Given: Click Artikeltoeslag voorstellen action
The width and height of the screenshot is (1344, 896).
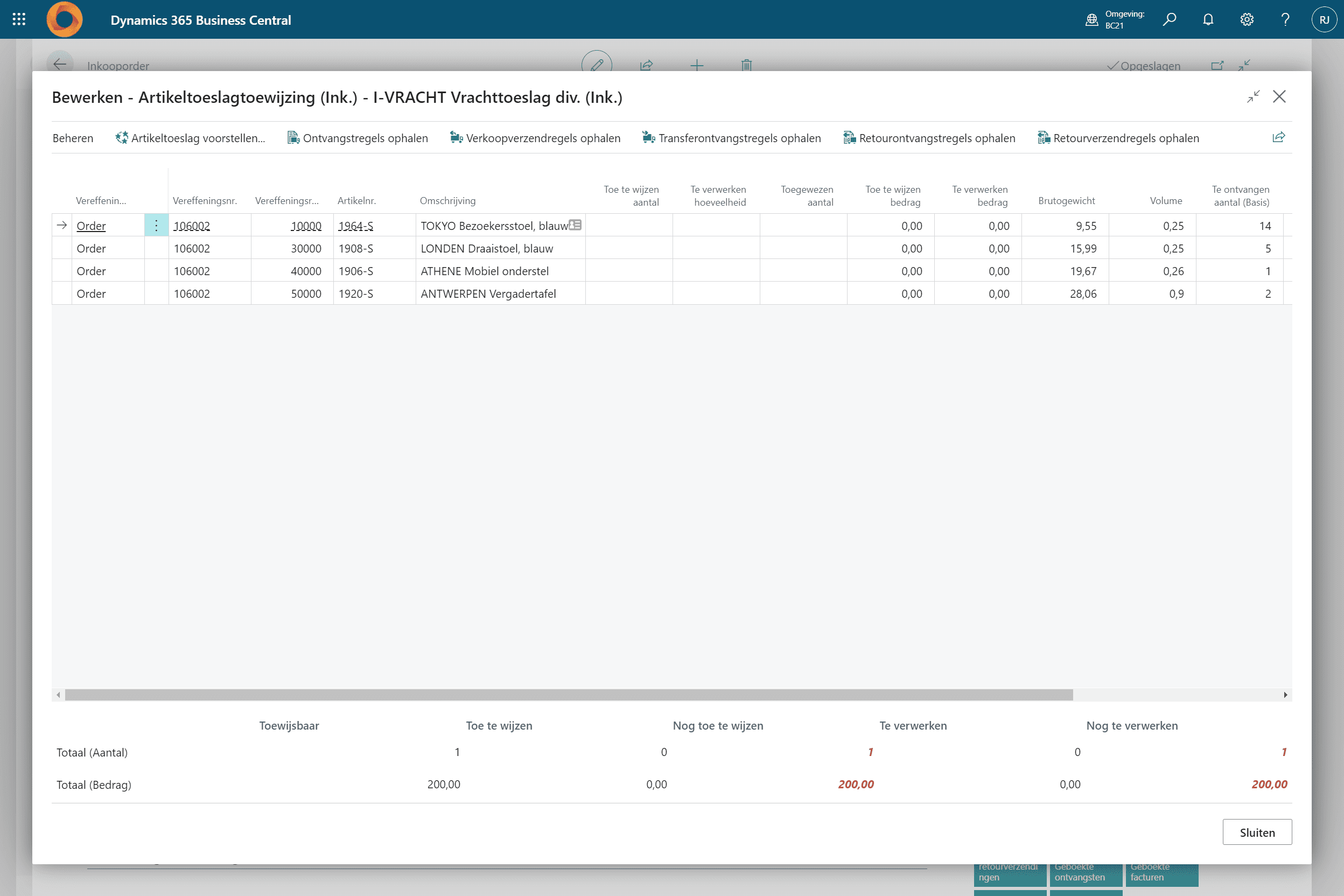Looking at the screenshot, I should pos(190,138).
